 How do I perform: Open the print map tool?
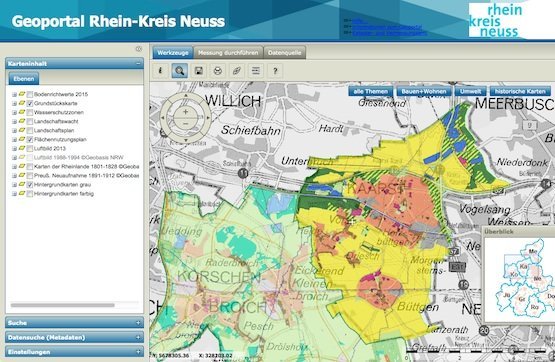218,71
